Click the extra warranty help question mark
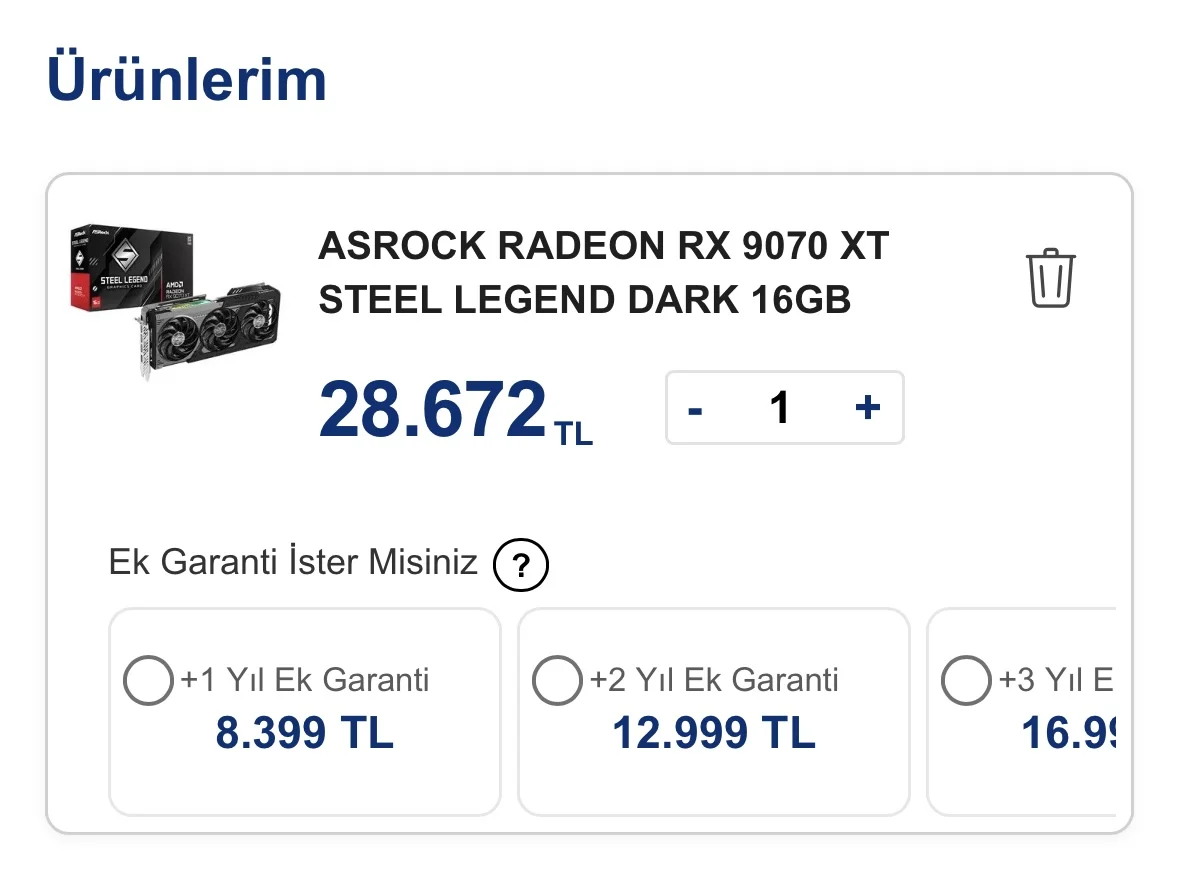 (520, 566)
